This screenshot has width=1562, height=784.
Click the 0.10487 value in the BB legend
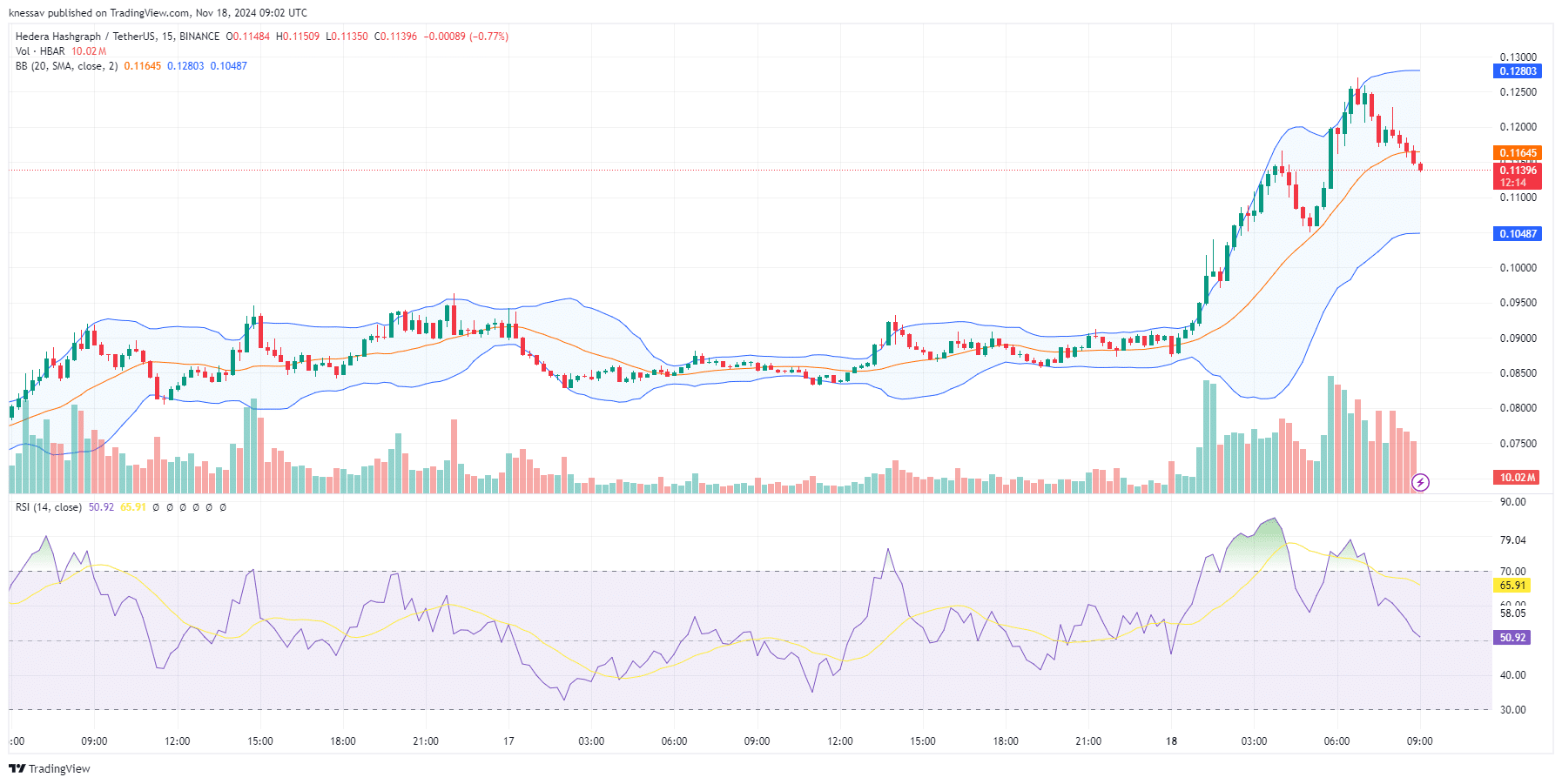coord(228,66)
